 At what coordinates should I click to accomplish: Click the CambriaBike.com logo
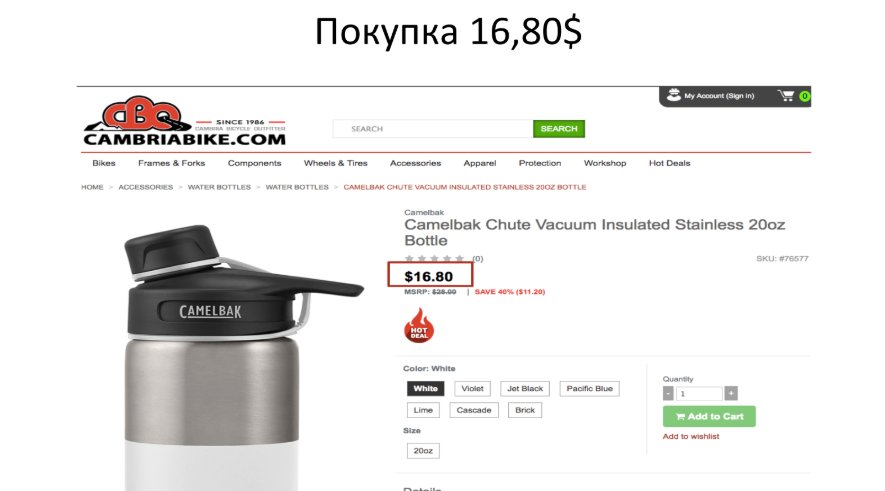point(185,121)
